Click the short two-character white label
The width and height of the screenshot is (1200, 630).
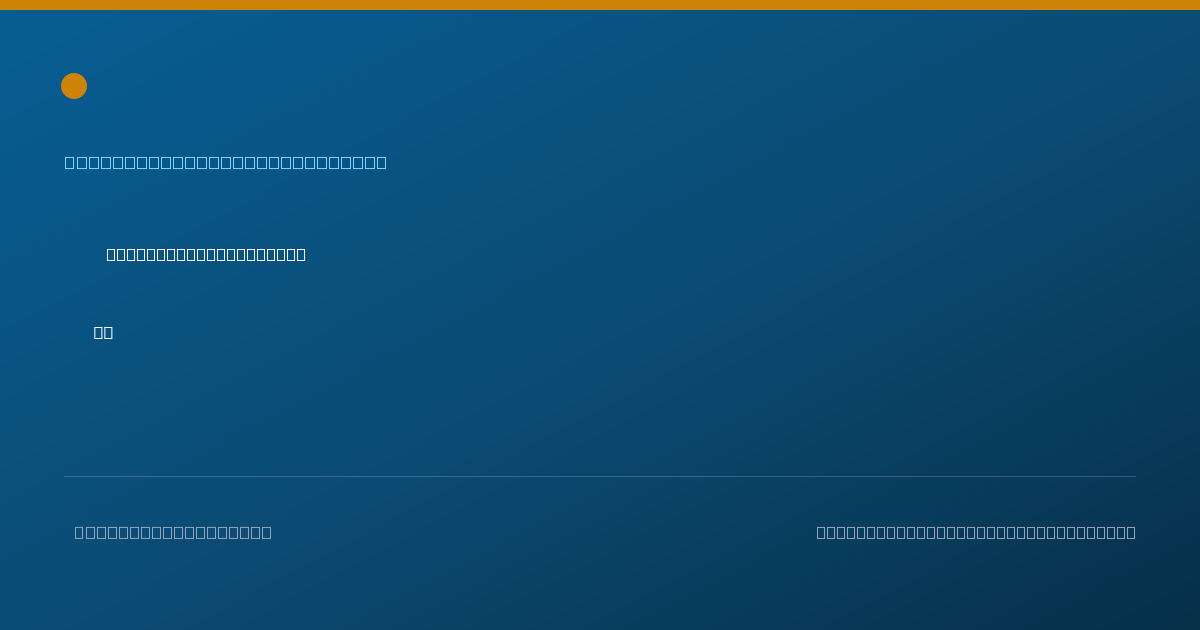coord(103,332)
